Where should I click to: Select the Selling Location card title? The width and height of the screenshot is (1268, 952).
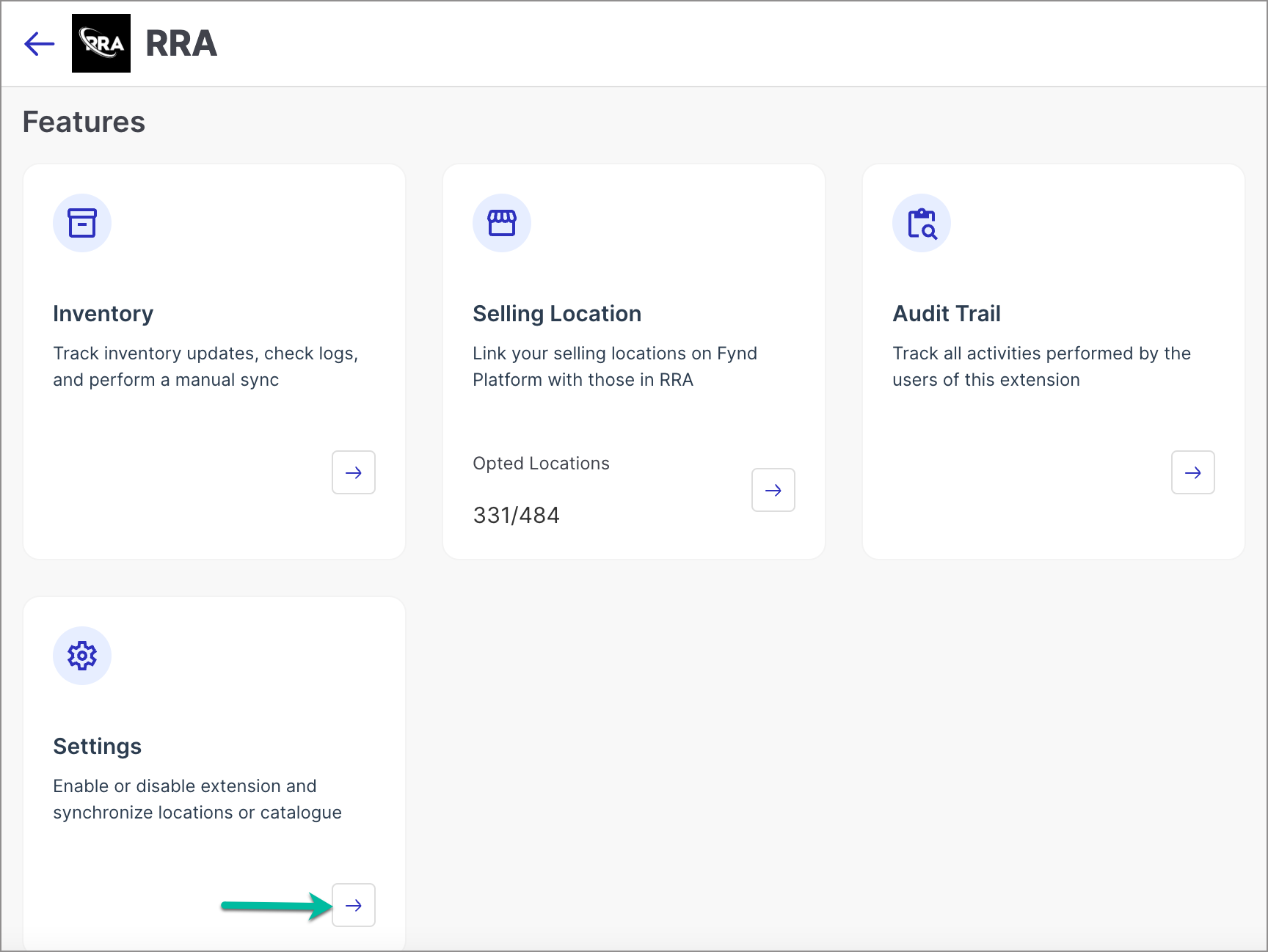[x=557, y=314]
